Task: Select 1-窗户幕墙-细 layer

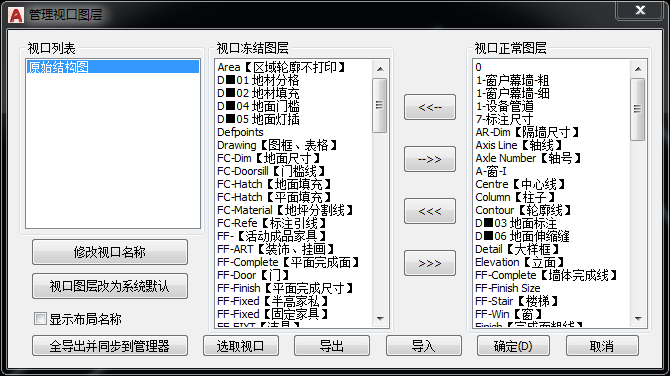Action: tap(512, 93)
